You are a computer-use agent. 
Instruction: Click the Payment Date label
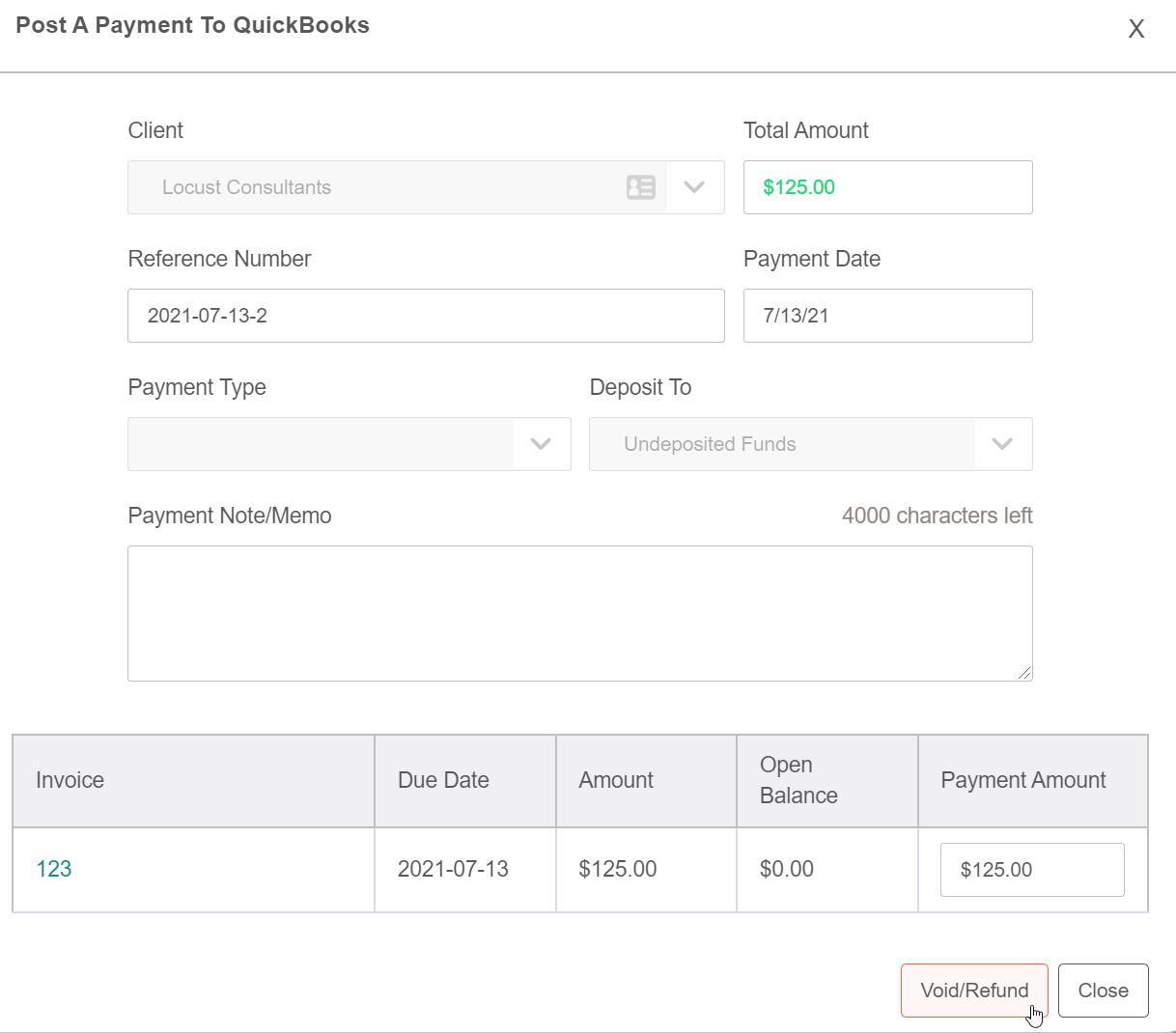click(x=812, y=259)
